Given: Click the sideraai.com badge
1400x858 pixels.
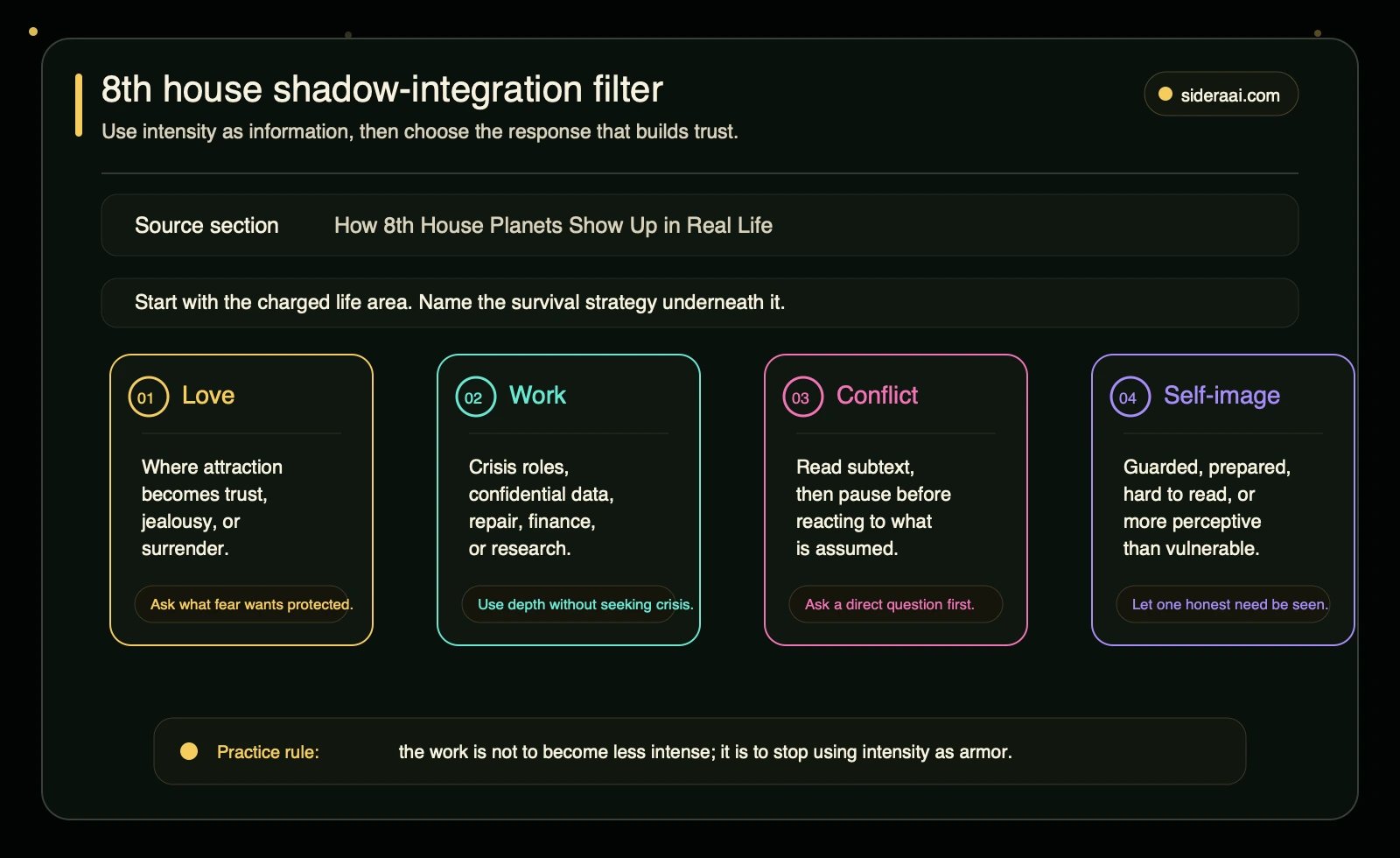Looking at the screenshot, I should pos(1221,94).
